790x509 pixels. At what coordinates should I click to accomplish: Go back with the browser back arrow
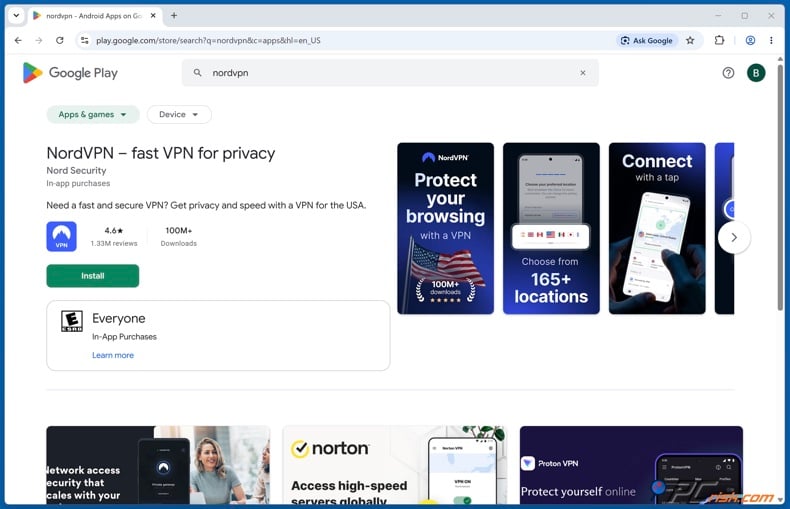[18, 40]
